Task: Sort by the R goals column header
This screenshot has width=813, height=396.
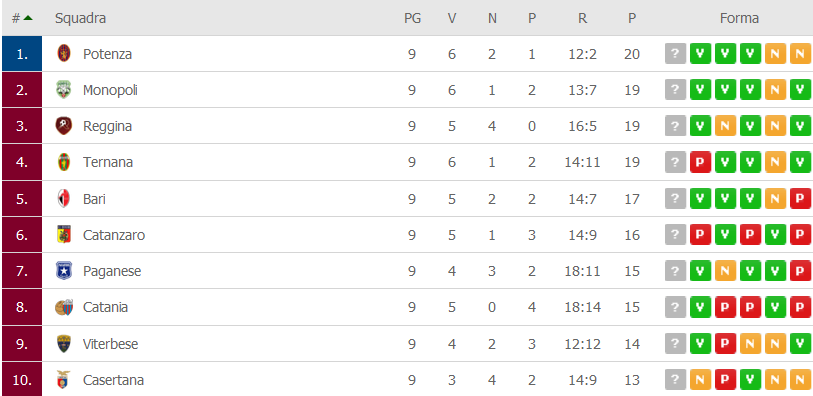Action: pos(582,19)
